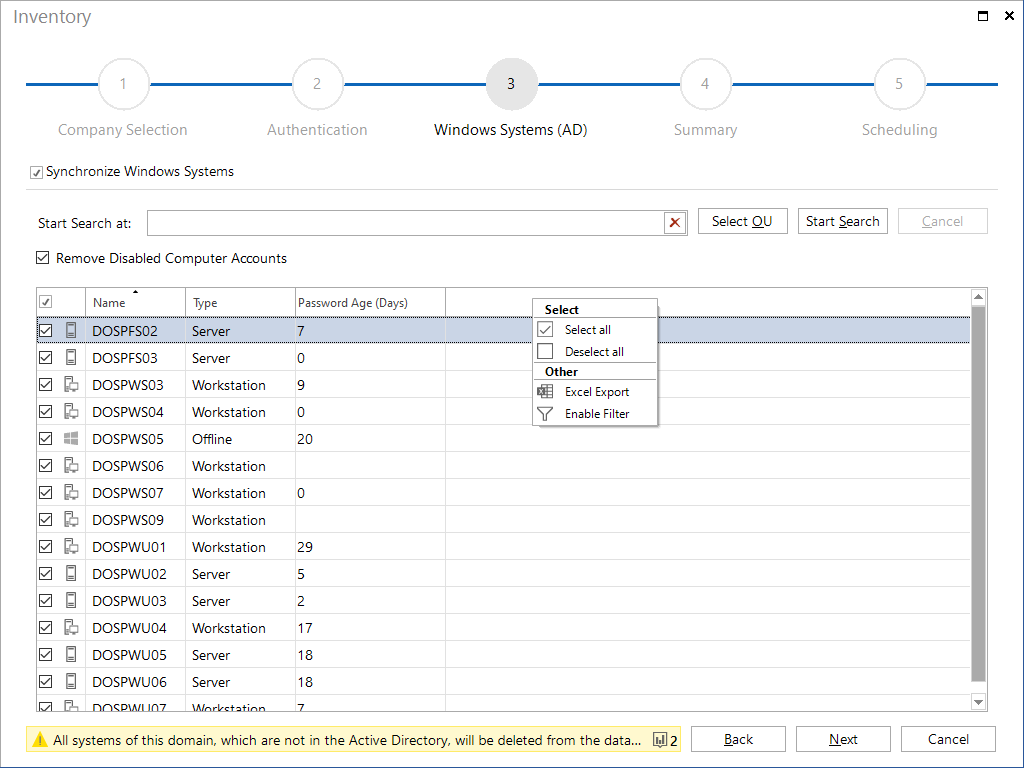Clear the search path with red X
Screen dimensions: 1024x768
(675, 223)
